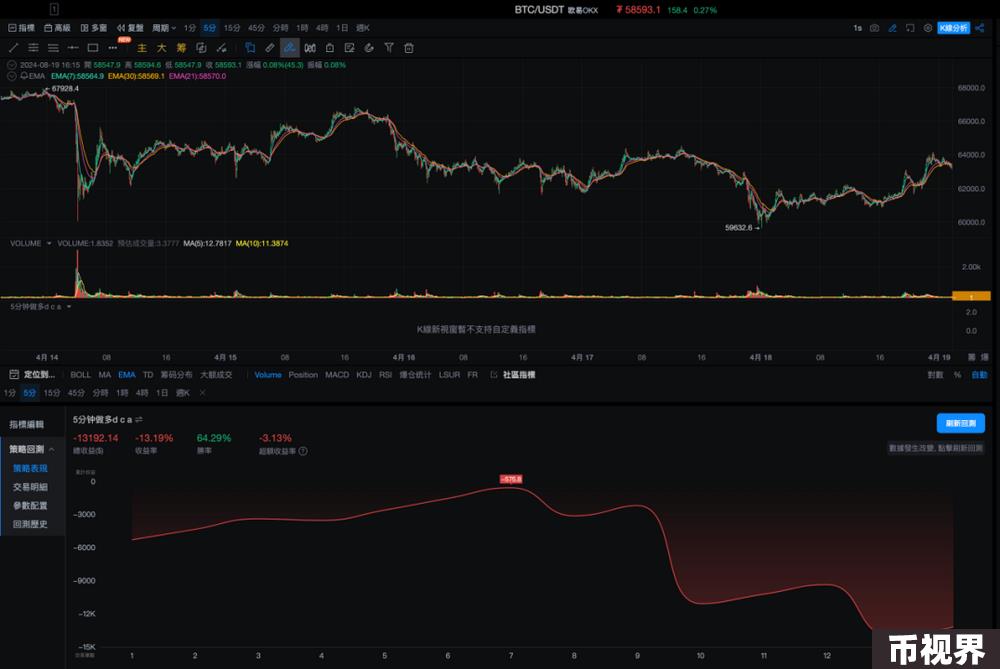
Task: Toggle the MACD sub-indicator
Action: [337, 375]
